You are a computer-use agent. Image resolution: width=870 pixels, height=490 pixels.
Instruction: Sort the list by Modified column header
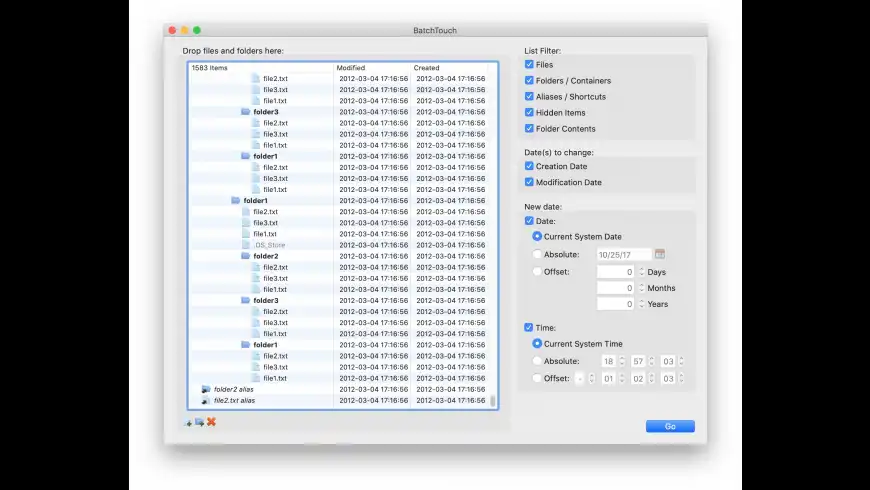pyautogui.click(x=372, y=68)
